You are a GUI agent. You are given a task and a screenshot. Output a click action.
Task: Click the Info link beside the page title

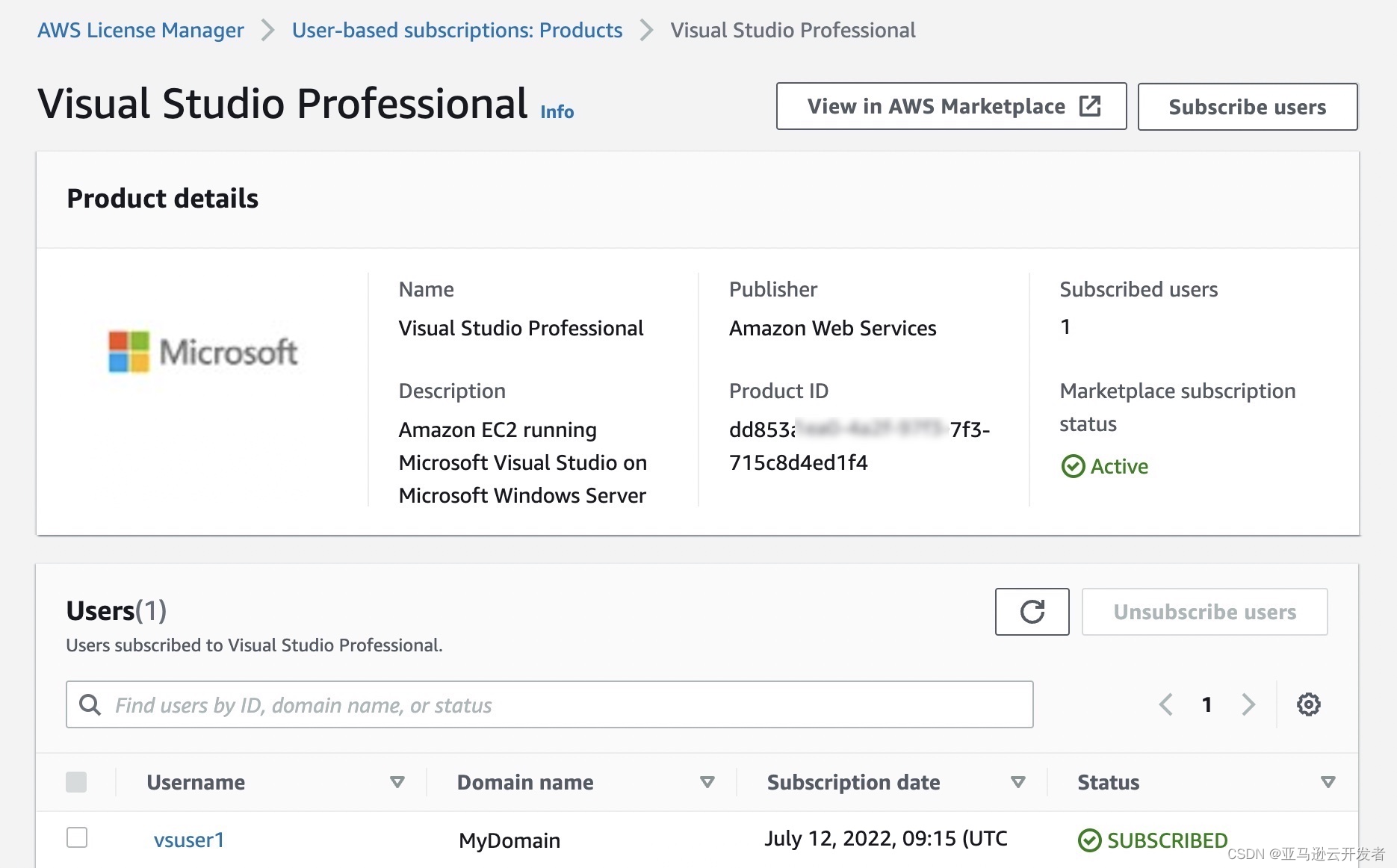coord(557,111)
